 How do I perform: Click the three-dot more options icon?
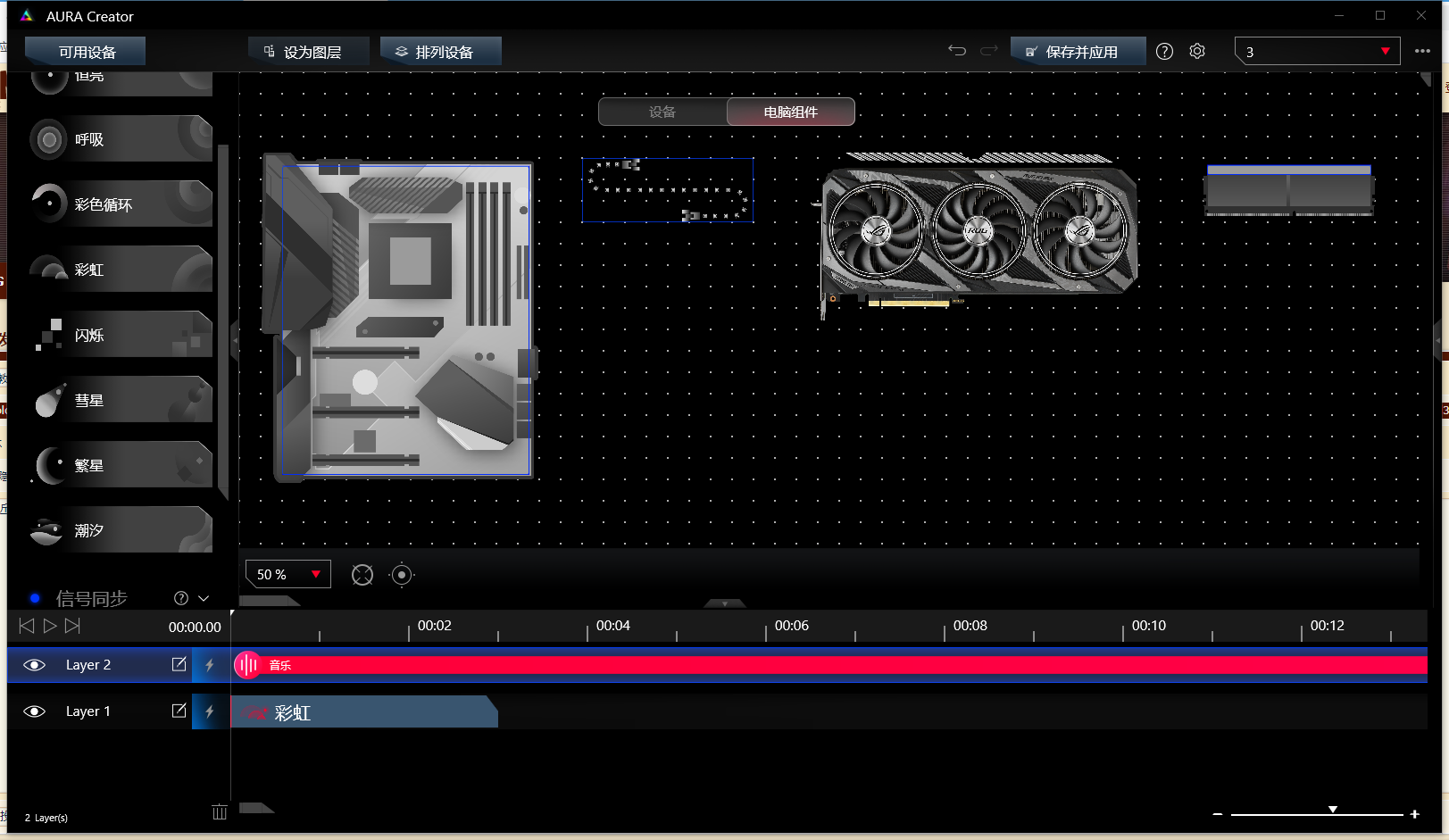pyautogui.click(x=1422, y=51)
